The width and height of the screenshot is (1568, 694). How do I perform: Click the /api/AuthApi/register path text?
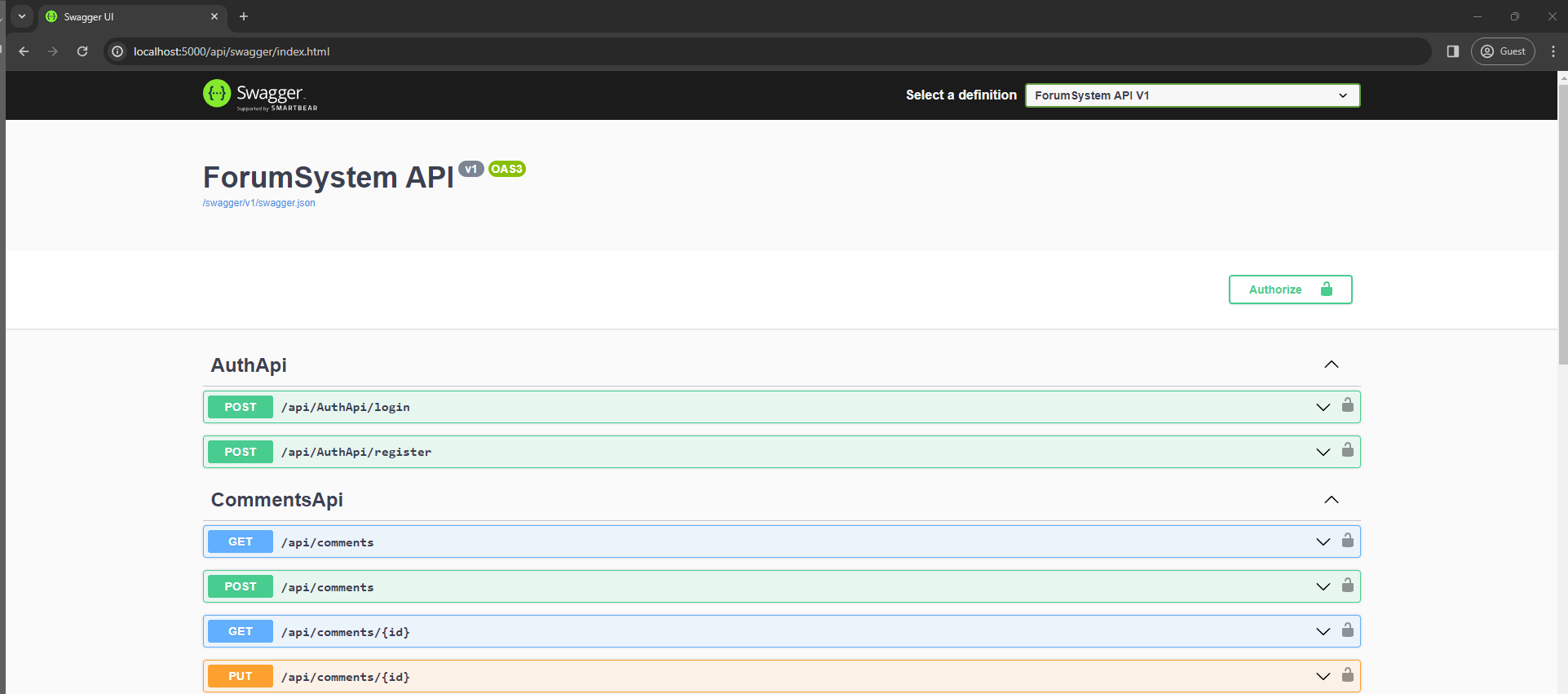coord(356,452)
